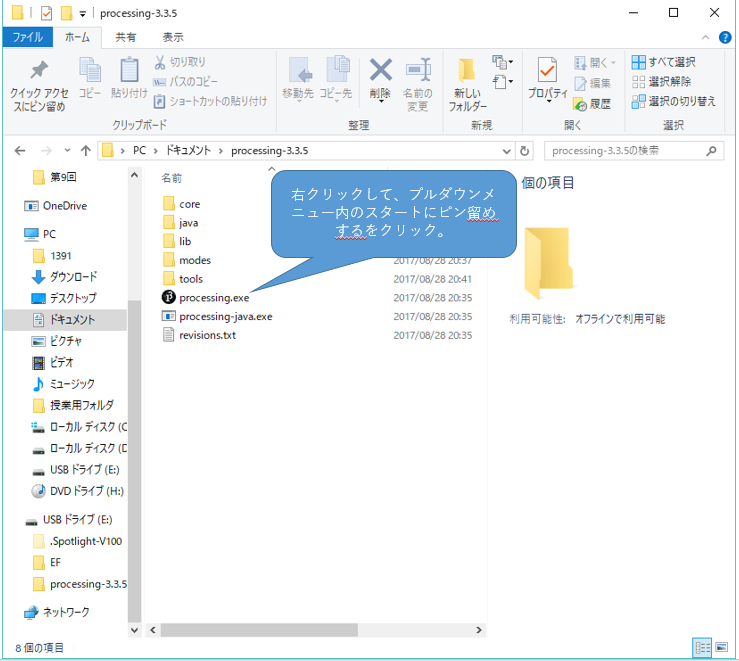Click navigation pane scroll down arrow

click(x=134, y=630)
